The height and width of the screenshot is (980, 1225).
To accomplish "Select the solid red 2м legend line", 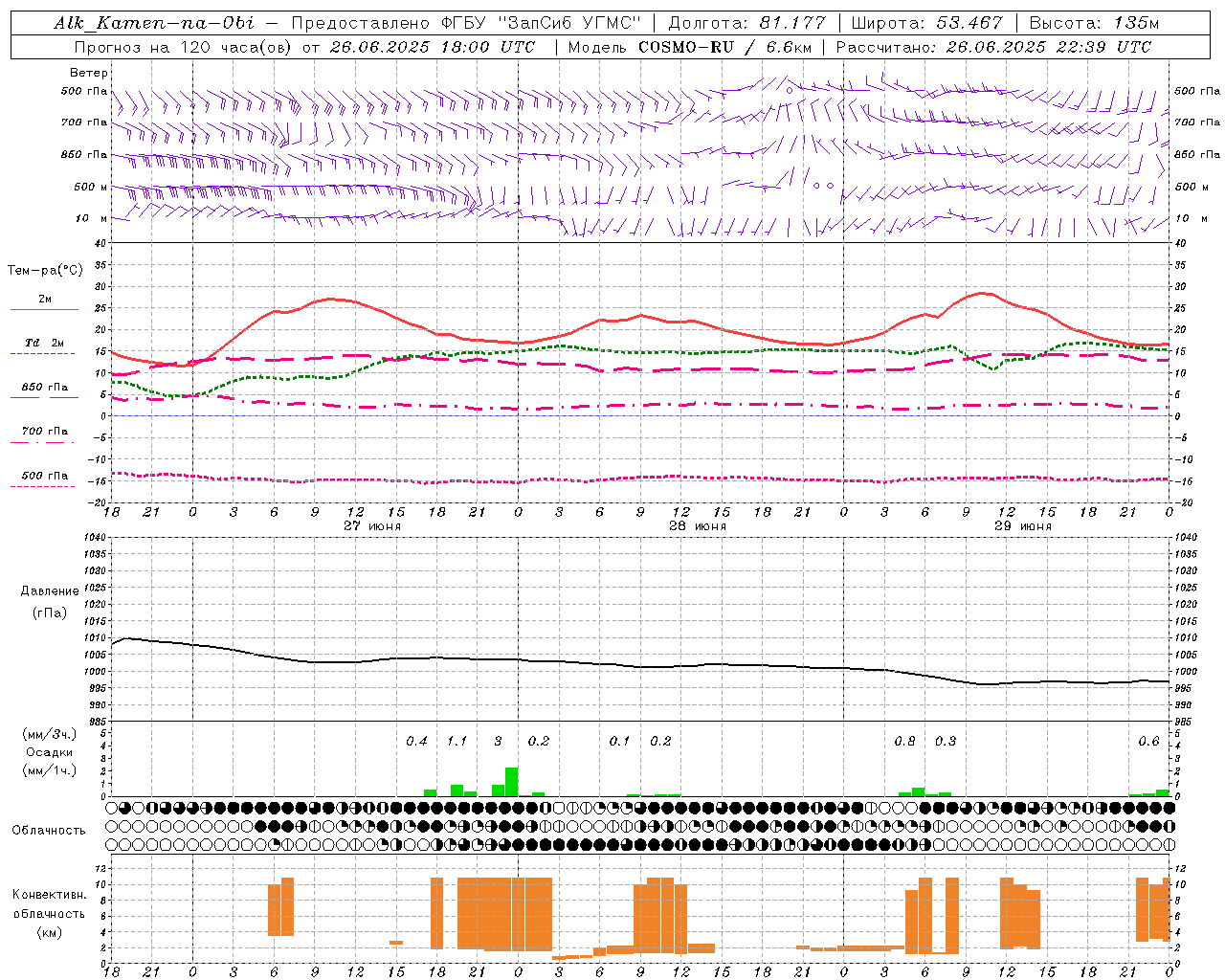I will [44, 310].
